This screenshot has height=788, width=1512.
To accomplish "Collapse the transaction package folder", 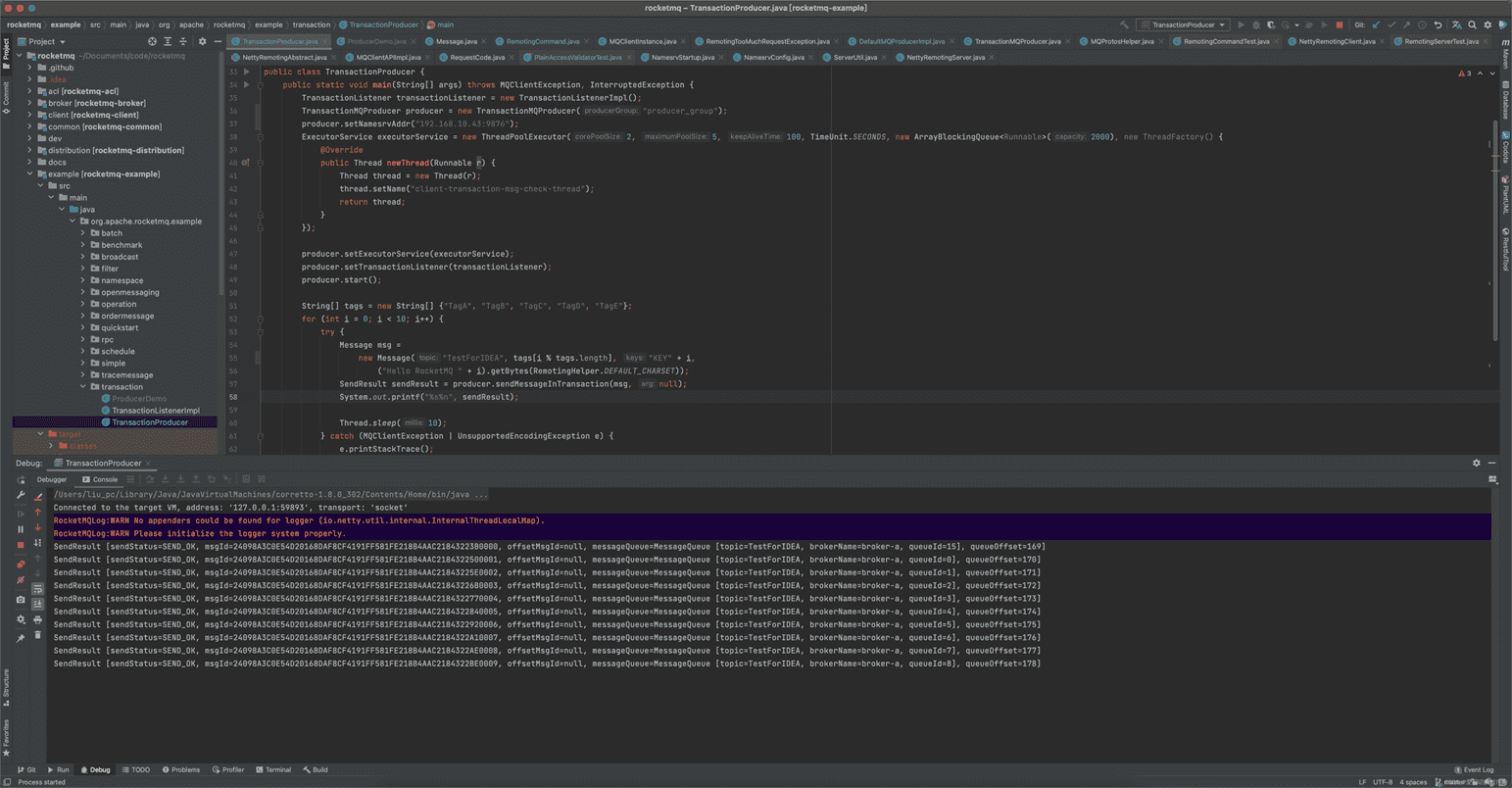I will coord(83,387).
